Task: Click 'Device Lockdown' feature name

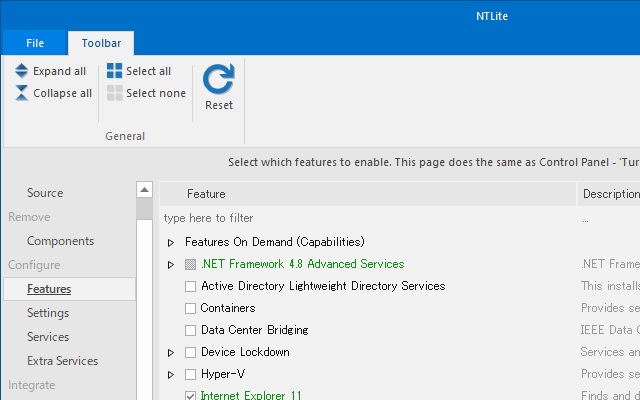Action: tap(245, 352)
